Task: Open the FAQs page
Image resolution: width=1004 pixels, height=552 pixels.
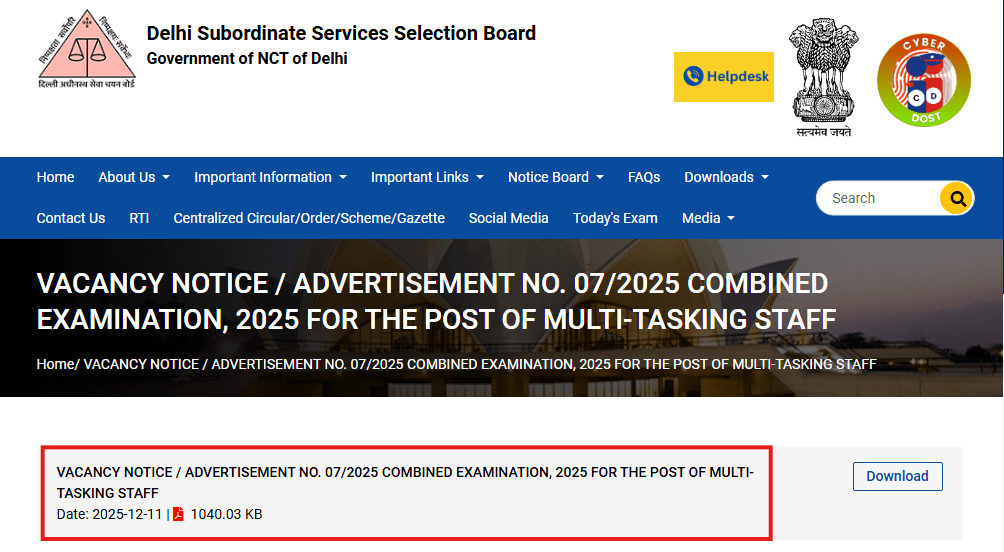Action: pyautogui.click(x=644, y=177)
